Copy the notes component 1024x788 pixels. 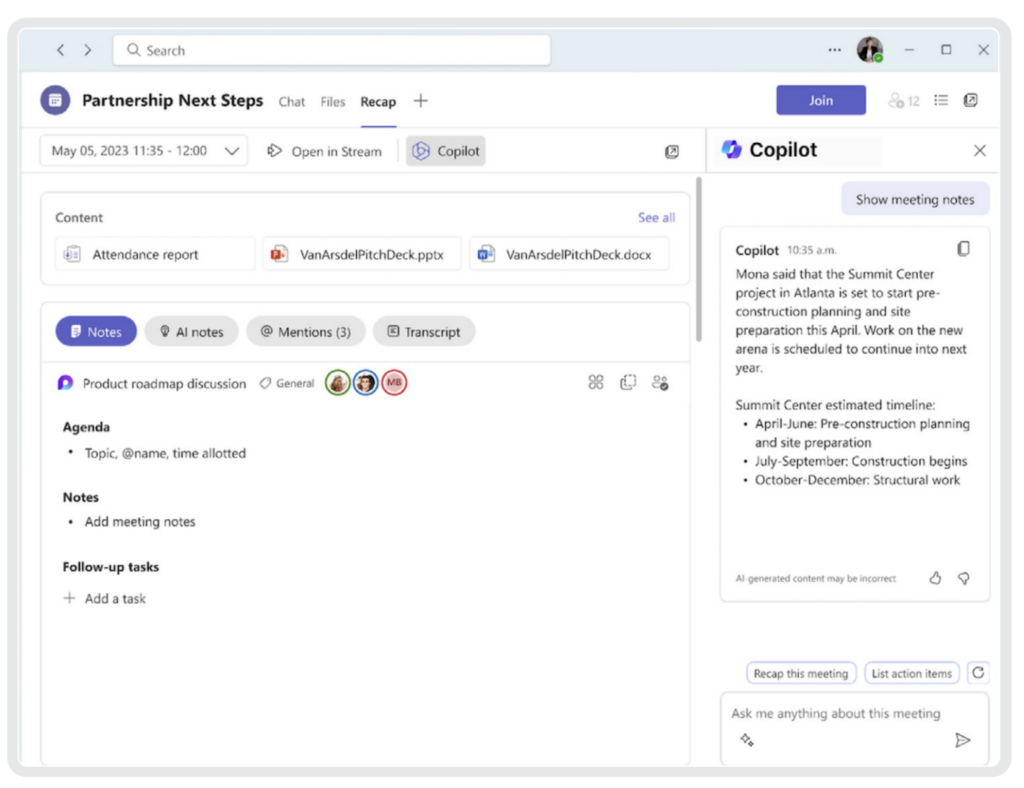tap(628, 382)
